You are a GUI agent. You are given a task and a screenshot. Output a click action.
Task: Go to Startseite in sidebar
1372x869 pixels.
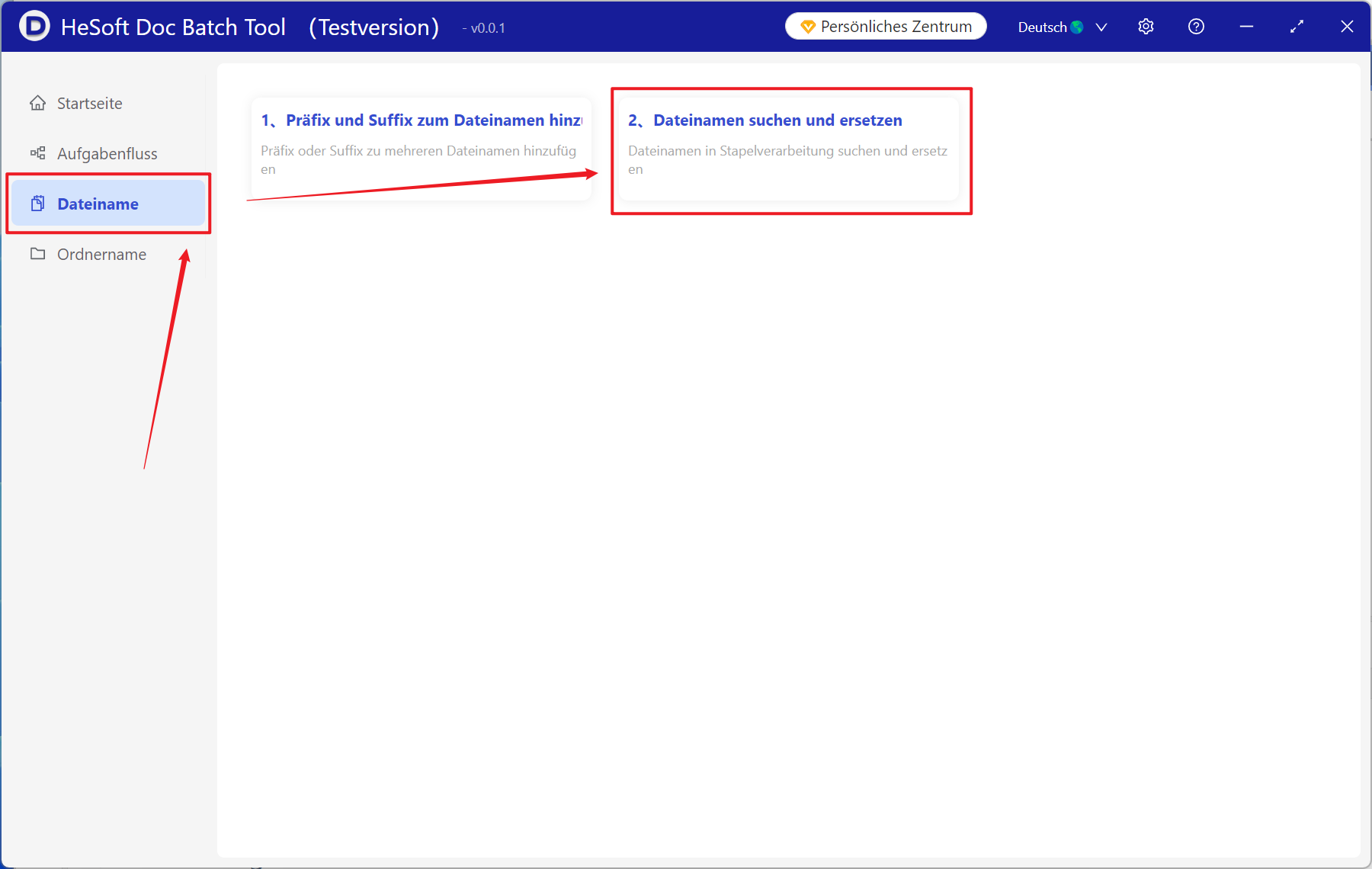pos(89,103)
